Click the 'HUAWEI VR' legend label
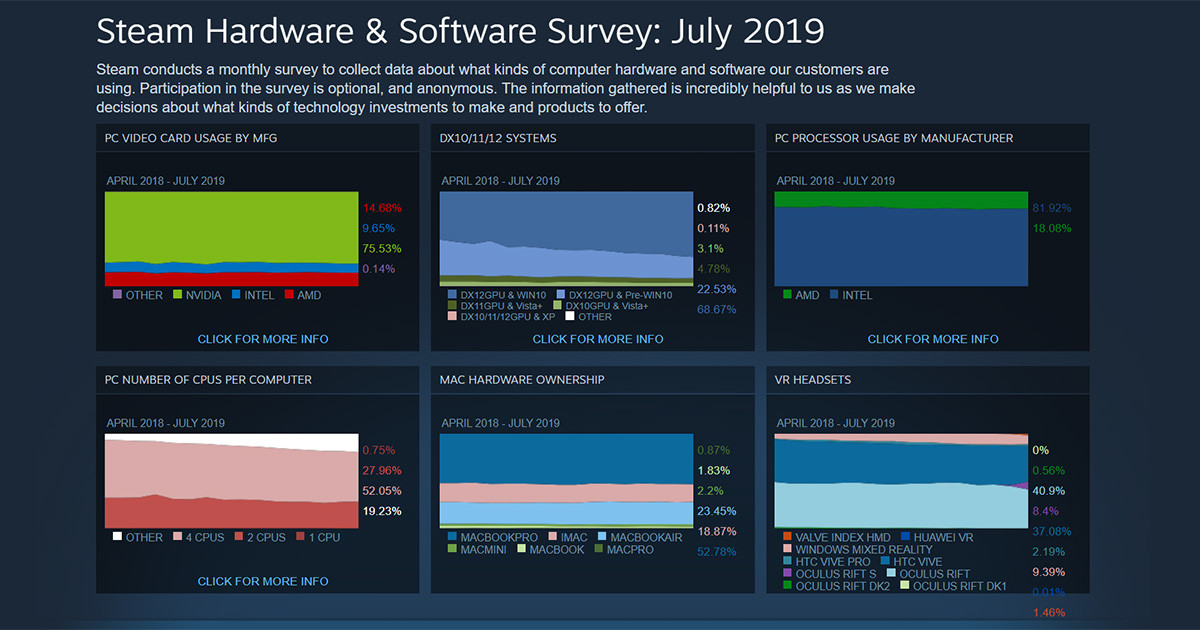The width and height of the screenshot is (1200, 630). pyautogui.click(x=943, y=537)
